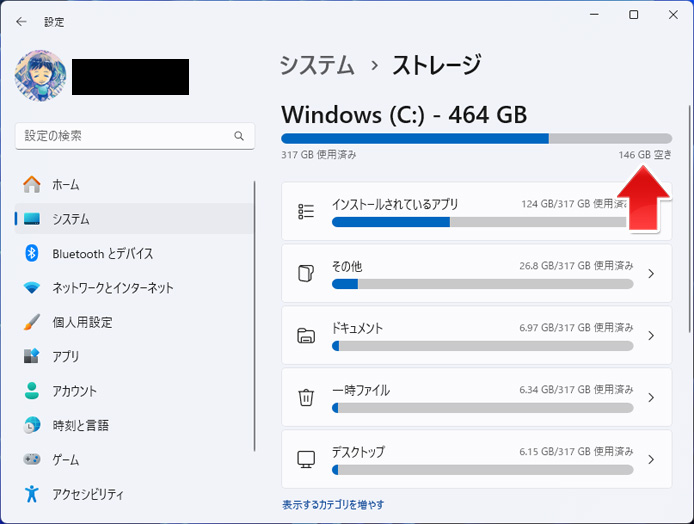
Task: Open インストールされているアプリ storage entry
Action: pyautogui.click(x=476, y=211)
